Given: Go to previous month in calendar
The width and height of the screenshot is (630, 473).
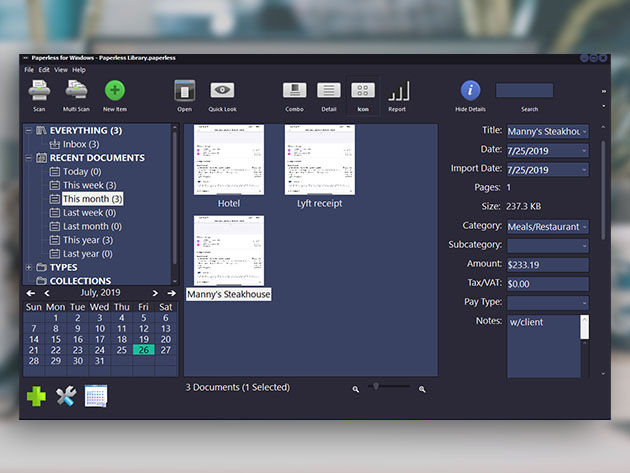Looking at the screenshot, I should pyautogui.click(x=47, y=293).
